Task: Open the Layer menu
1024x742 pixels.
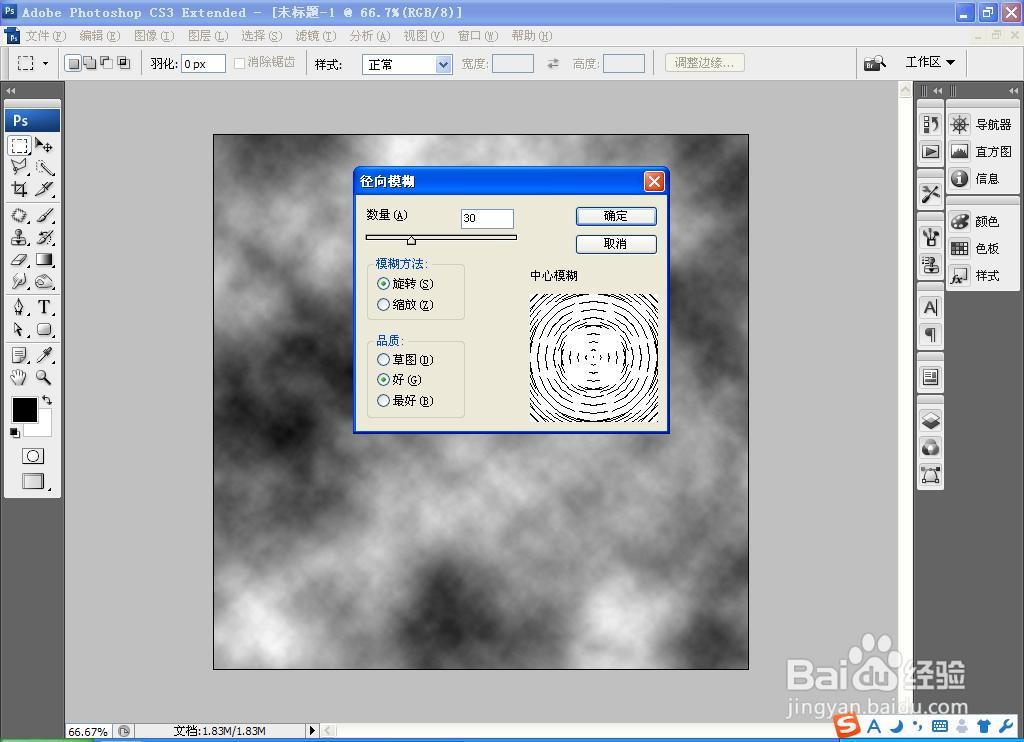Action: (208, 35)
